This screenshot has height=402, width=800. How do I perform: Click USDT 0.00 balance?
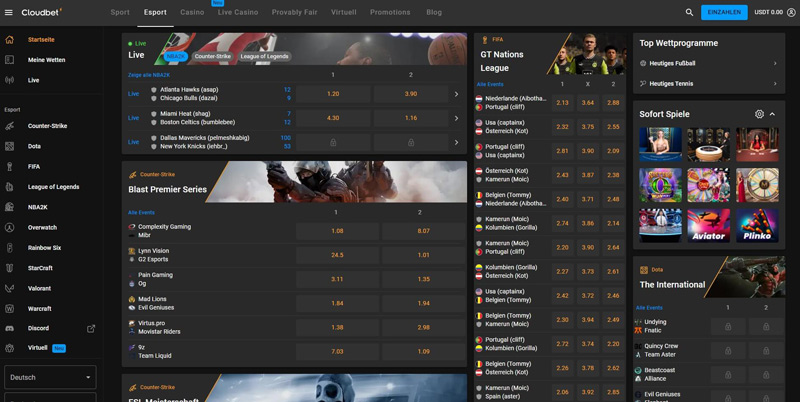click(x=768, y=12)
